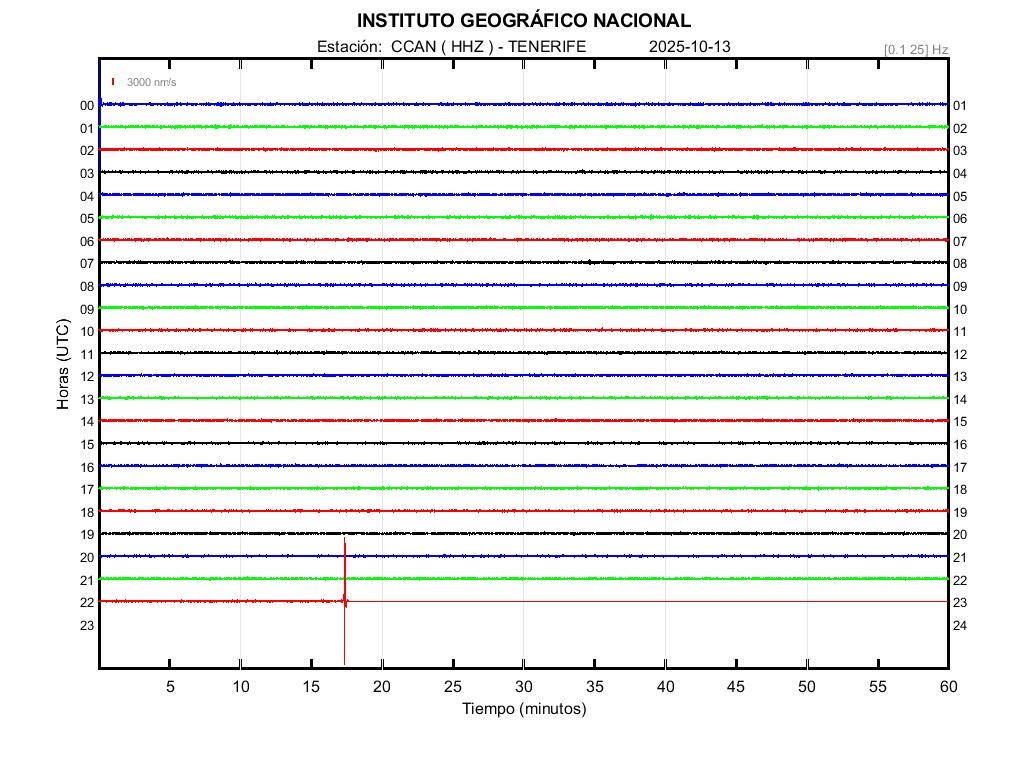Select the 60 minute tick label
This screenshot has width=1024, height=768.
947,686
